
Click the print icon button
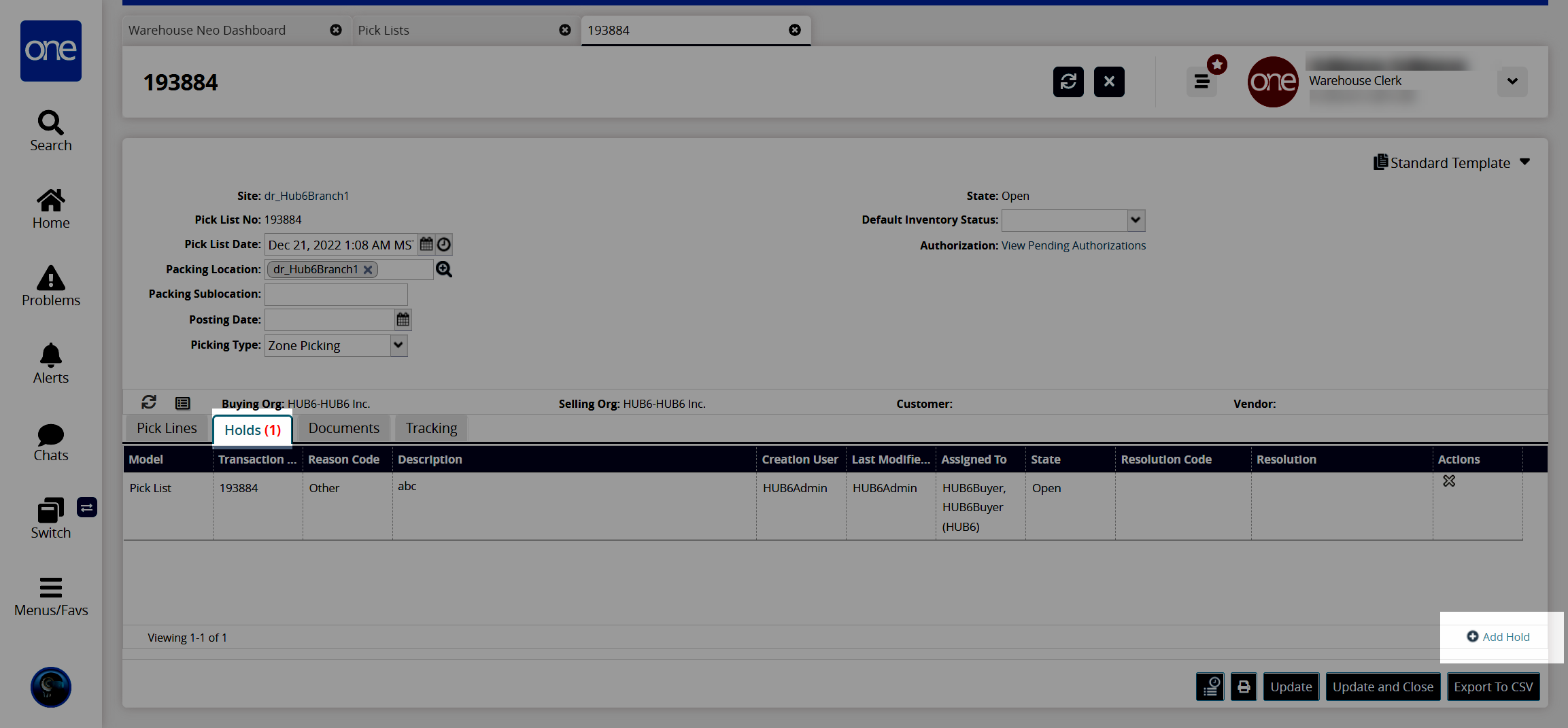tap(1243, 687)
